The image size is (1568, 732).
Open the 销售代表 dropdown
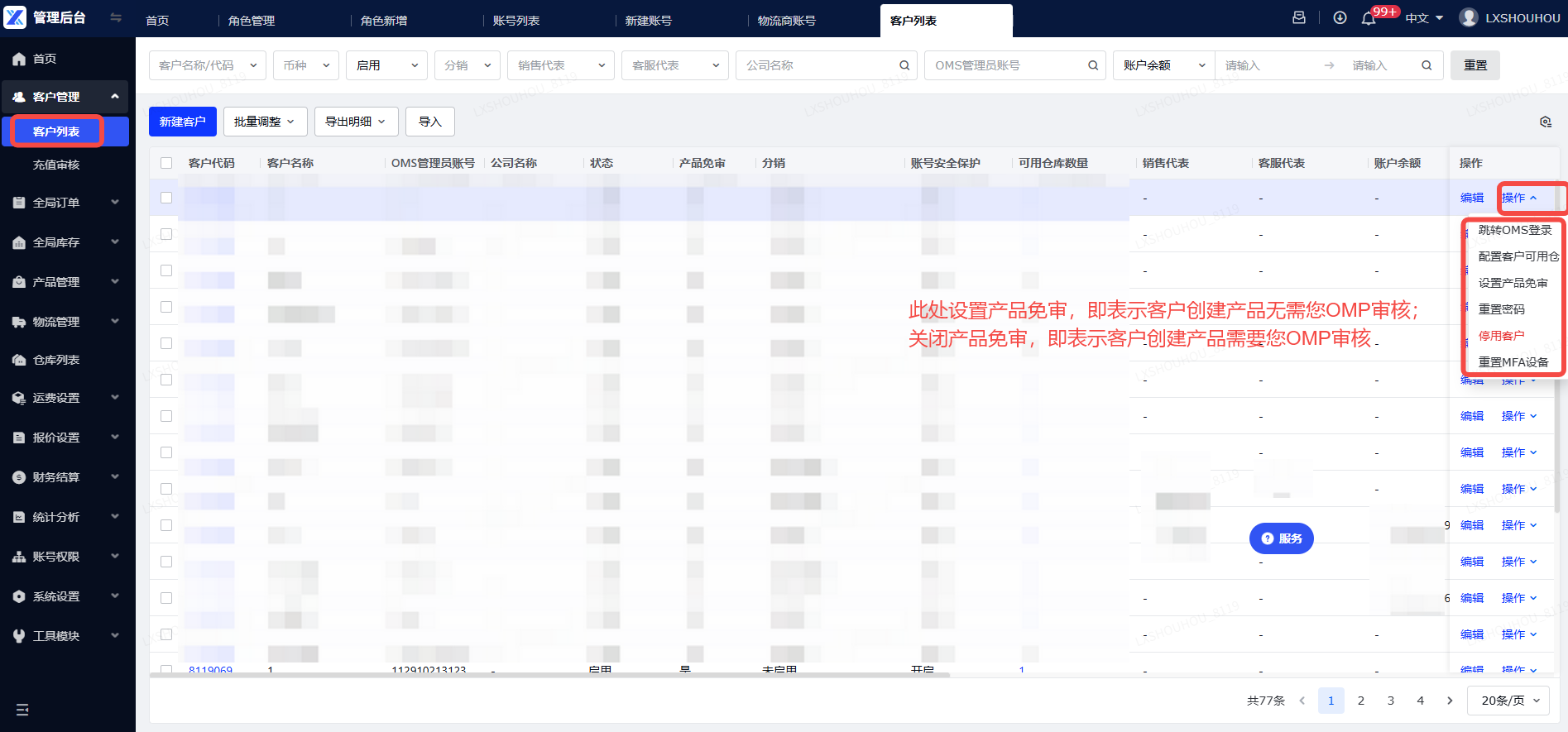pos(561,65)
